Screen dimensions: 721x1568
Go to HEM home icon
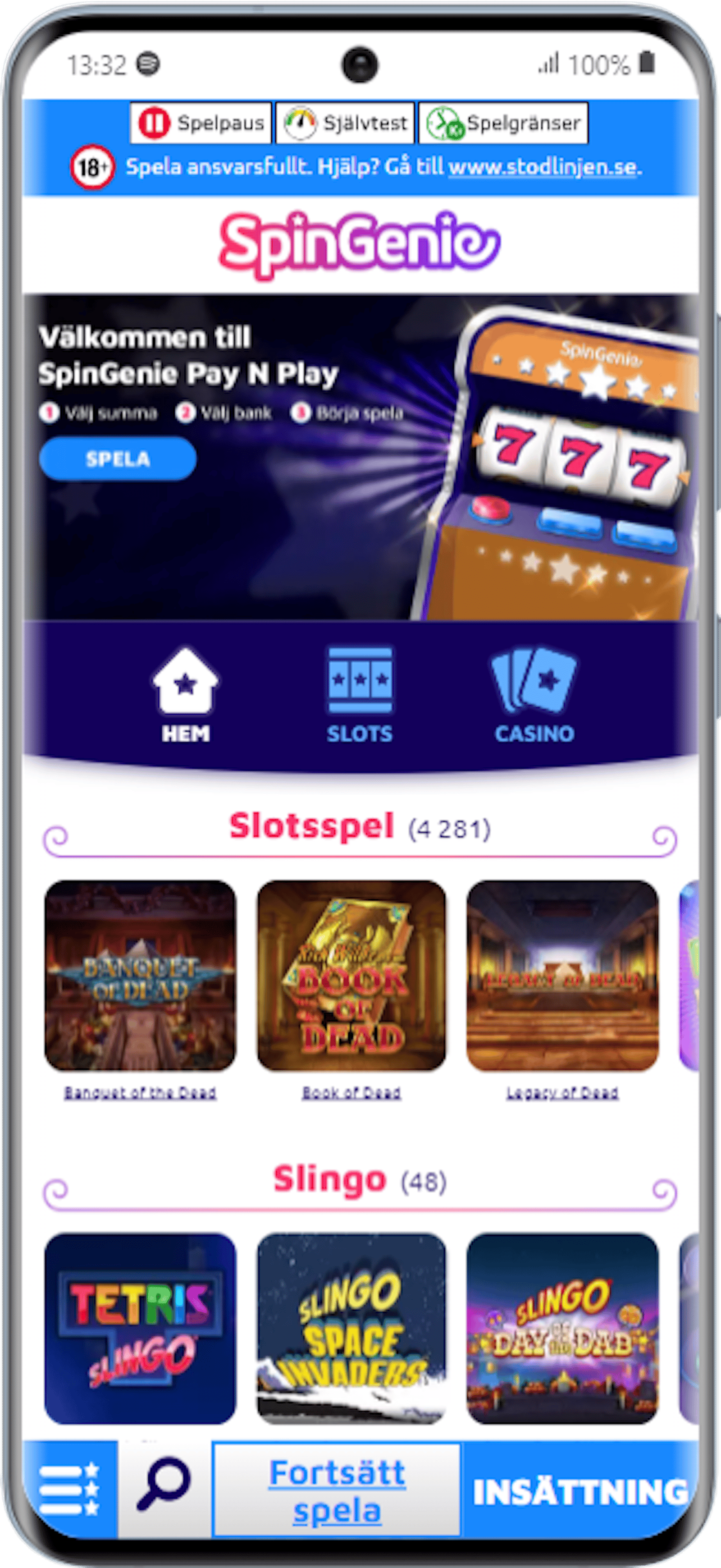pos(186,695)
